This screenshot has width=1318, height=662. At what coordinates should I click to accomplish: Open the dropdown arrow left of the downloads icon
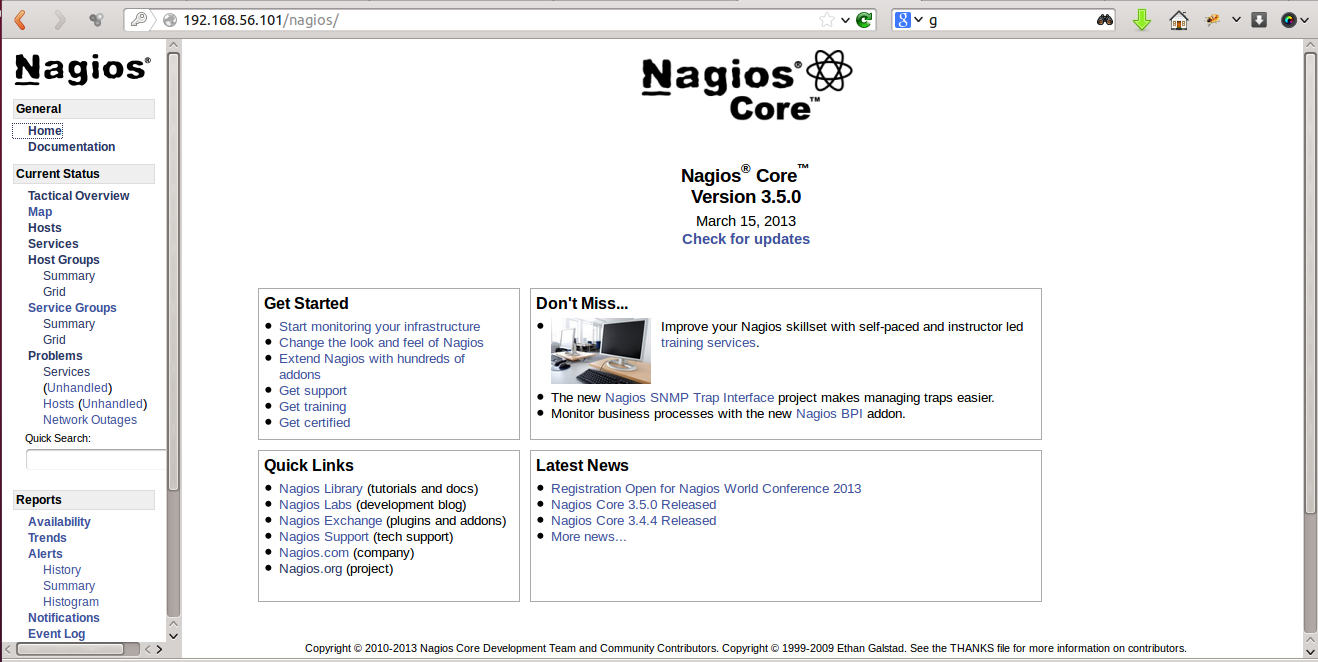coord(1236,20)
